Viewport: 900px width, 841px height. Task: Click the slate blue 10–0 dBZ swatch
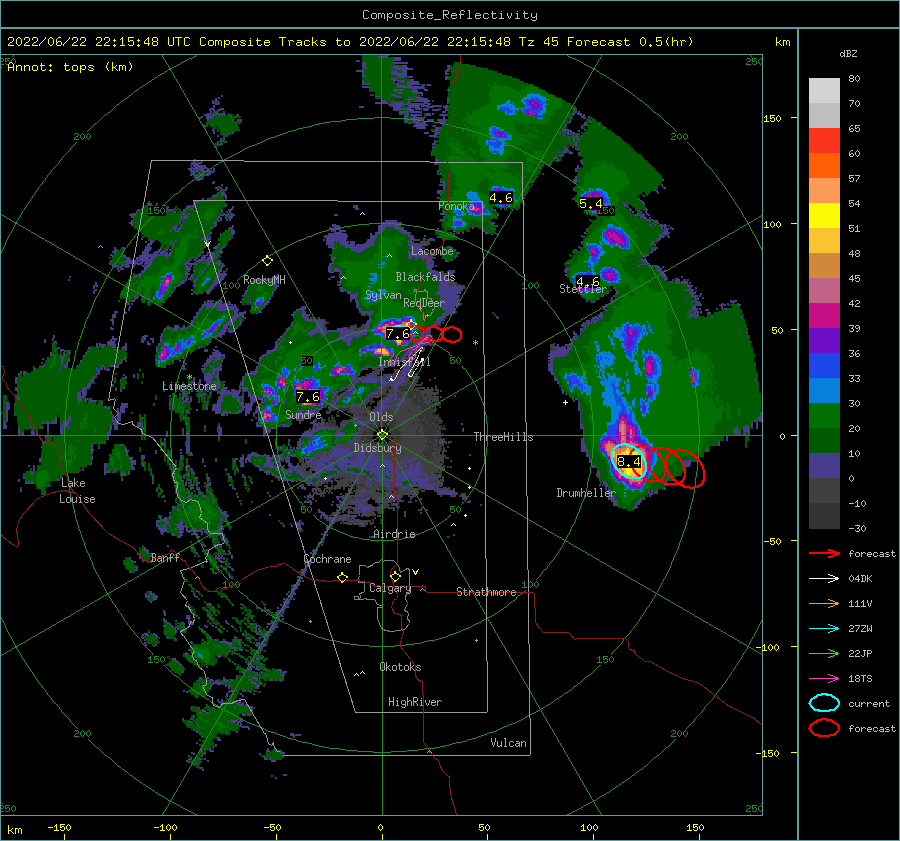[x=824, y=466]
